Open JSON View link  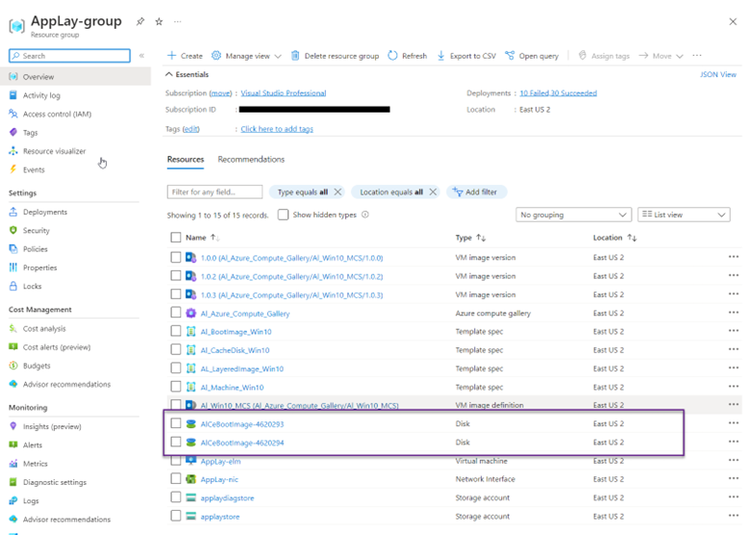[718, 74]
